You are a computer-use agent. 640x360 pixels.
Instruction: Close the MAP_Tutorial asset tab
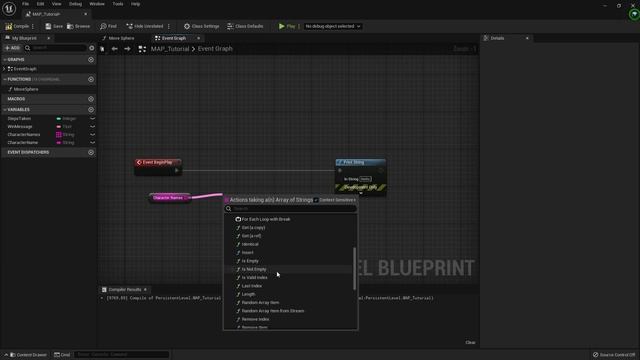(85, 14)
